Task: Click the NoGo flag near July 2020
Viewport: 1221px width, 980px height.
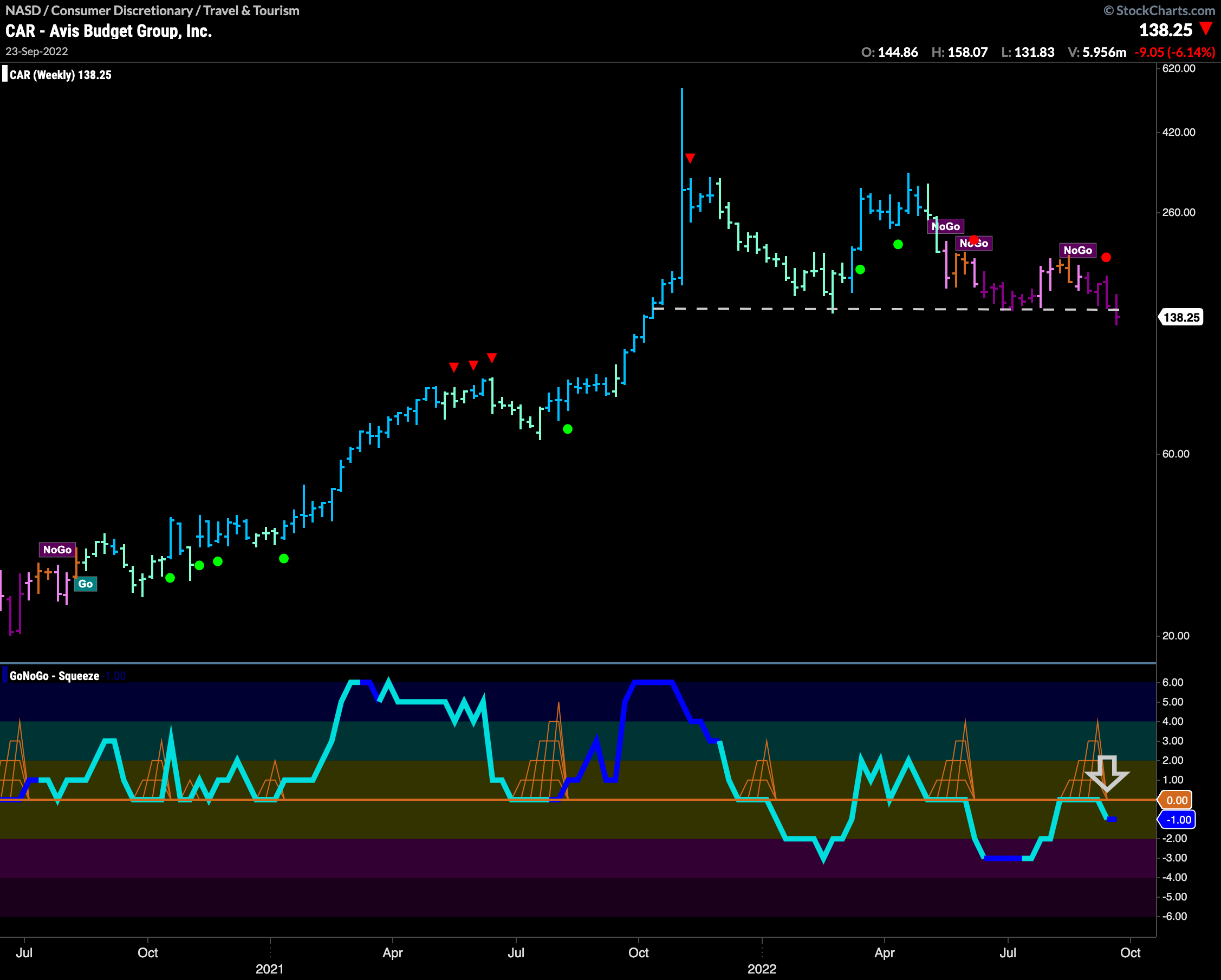Action: (x=57, y=549)
